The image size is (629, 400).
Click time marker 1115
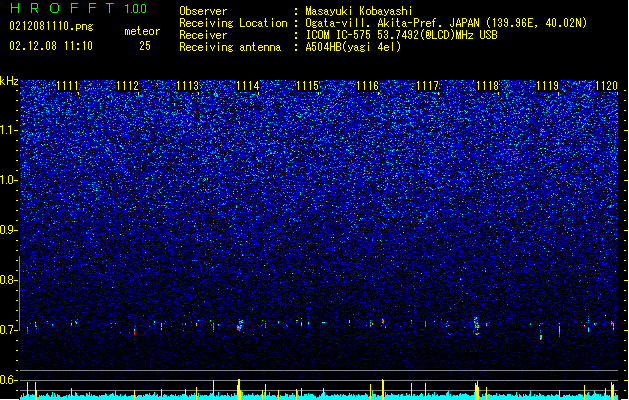tap(307, 86)
